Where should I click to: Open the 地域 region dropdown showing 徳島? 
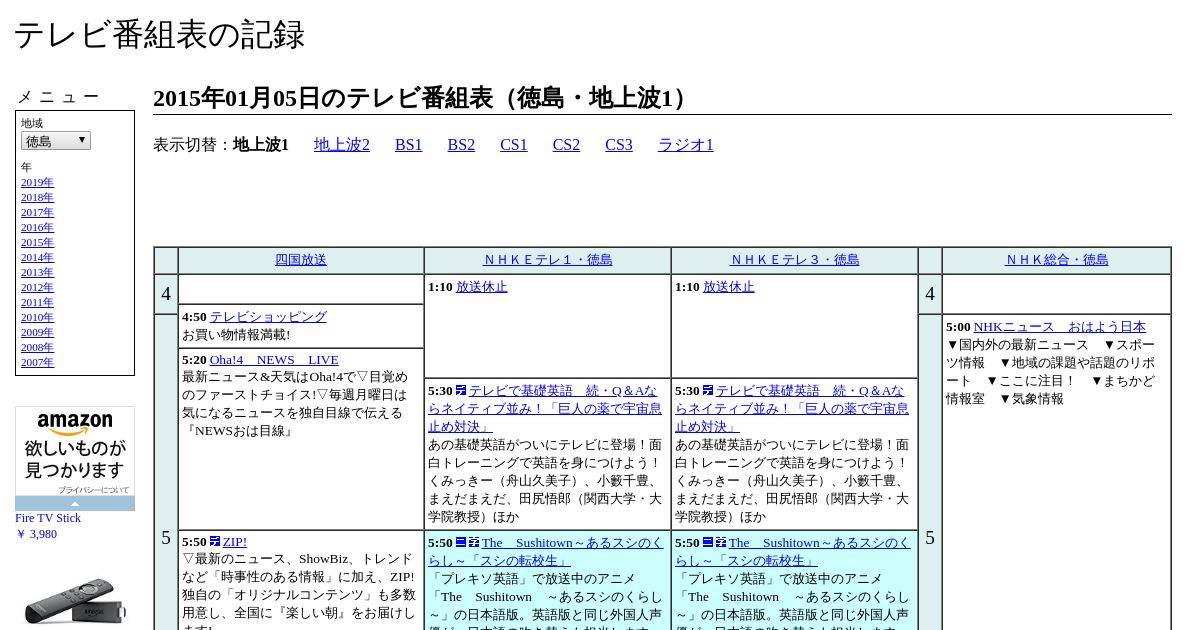(56, 141)
